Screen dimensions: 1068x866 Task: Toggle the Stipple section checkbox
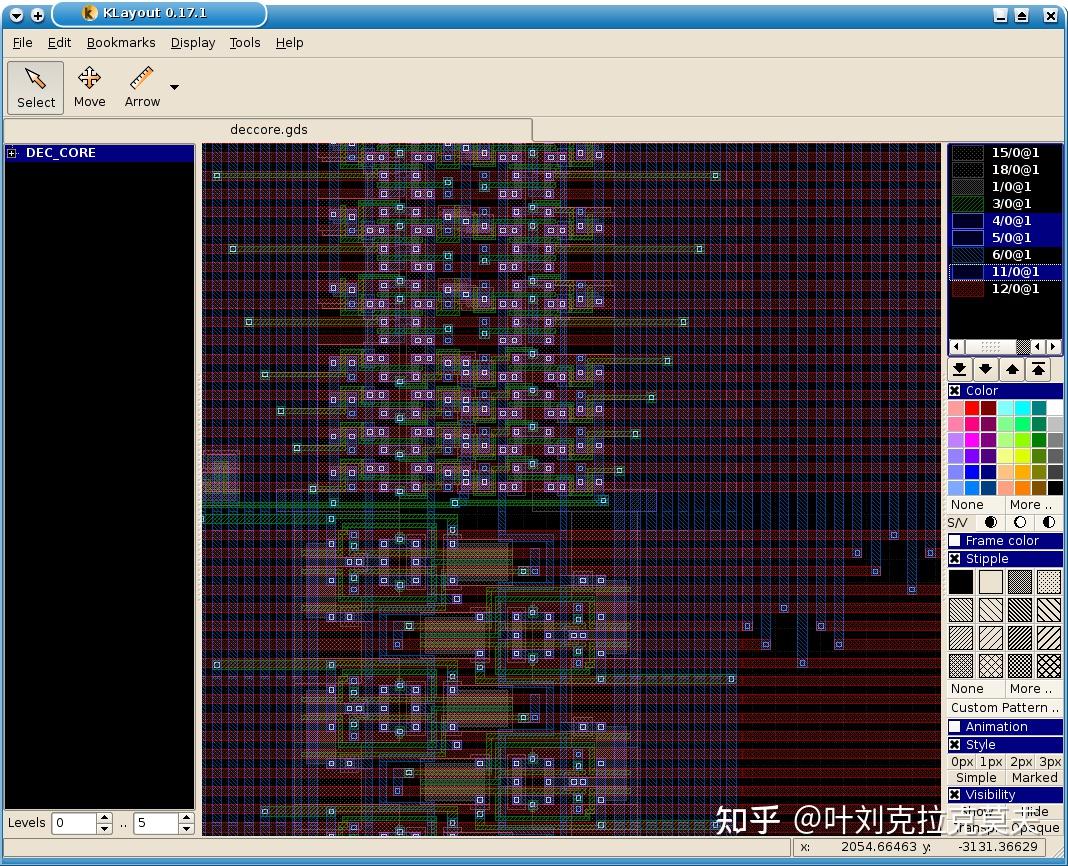point(955,559)
